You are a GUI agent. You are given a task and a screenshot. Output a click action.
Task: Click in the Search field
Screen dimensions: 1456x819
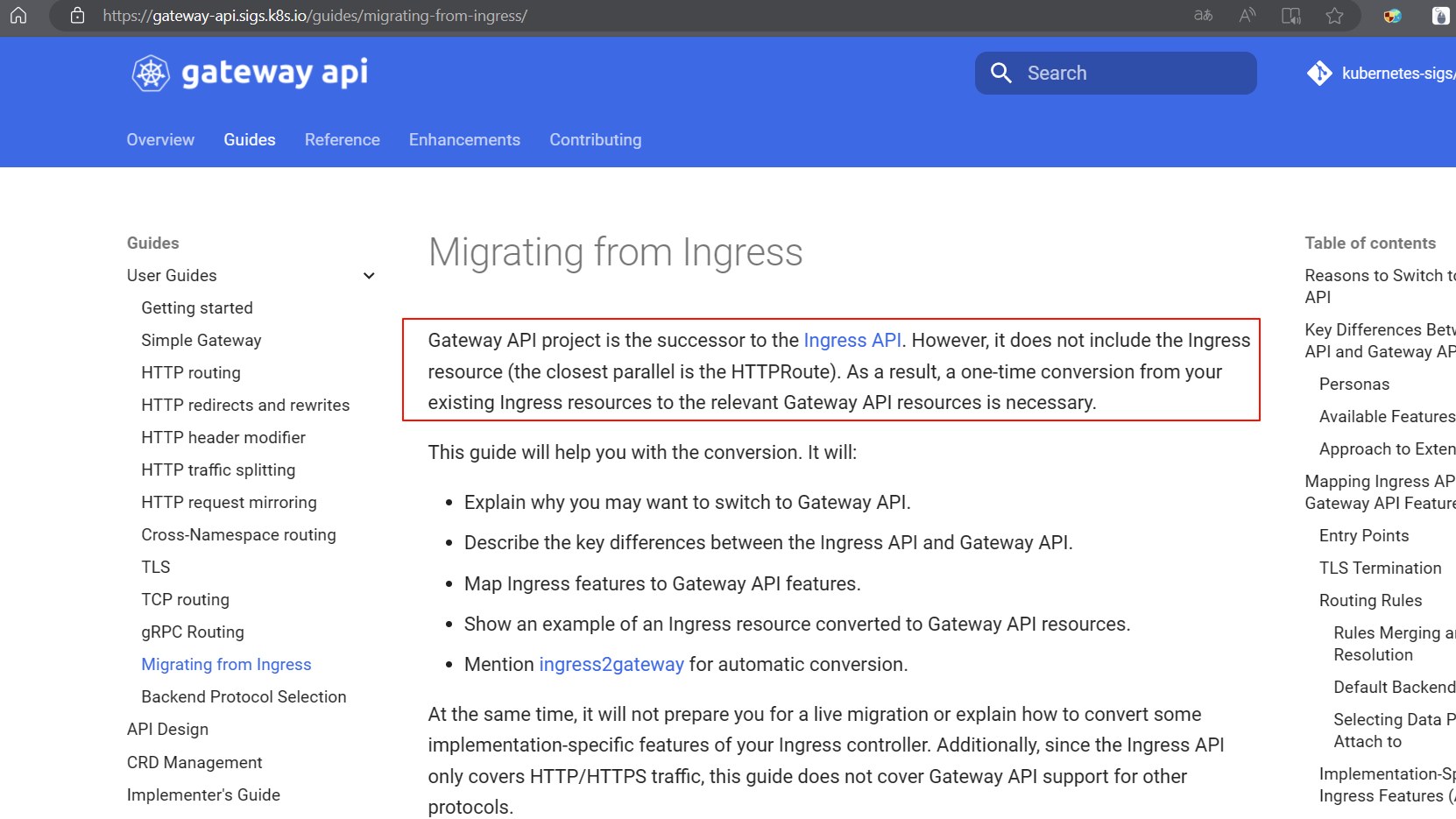(1115, 74)
